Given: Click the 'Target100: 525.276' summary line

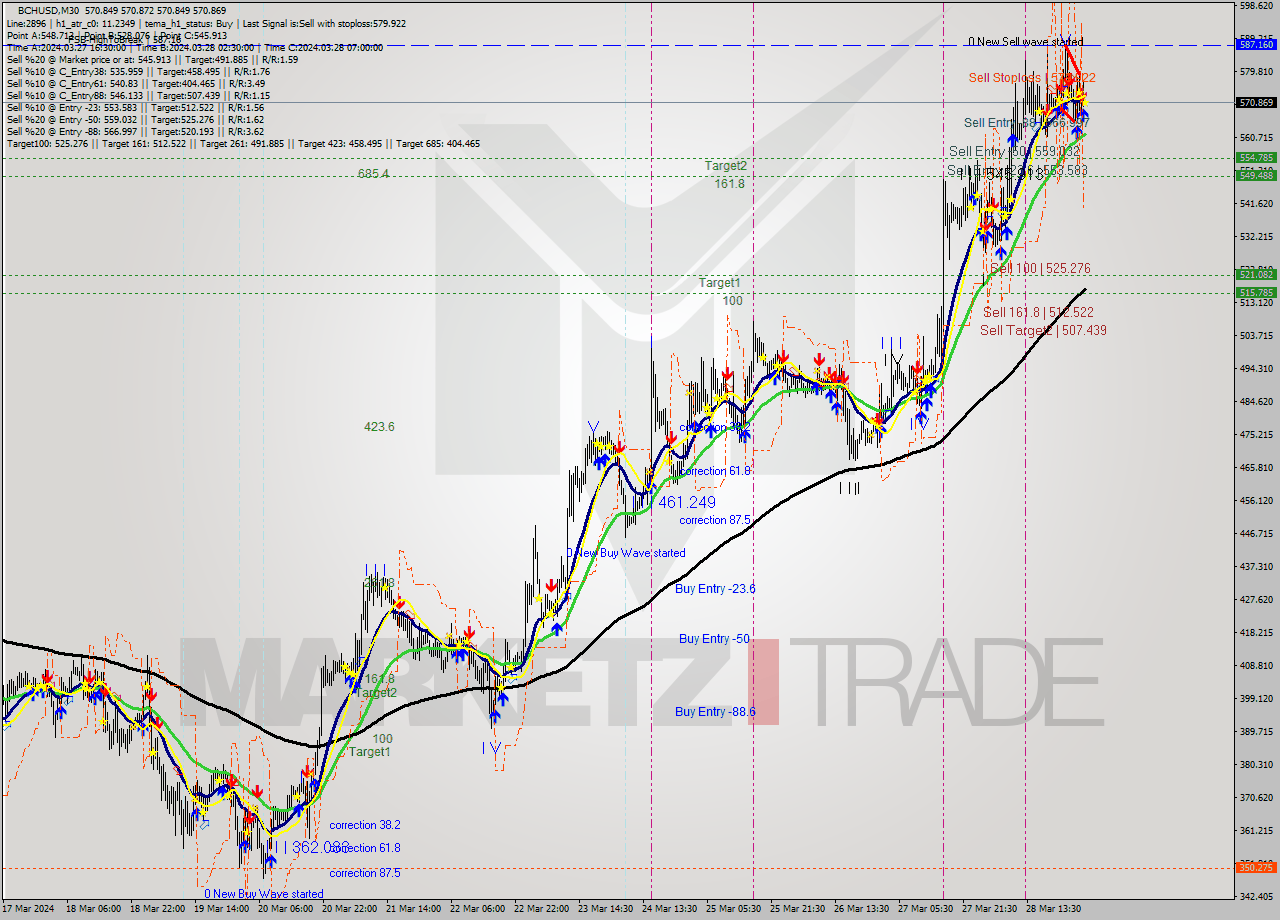Looking at the screenshot, I should pyautogui.click(x=243, y=144).
